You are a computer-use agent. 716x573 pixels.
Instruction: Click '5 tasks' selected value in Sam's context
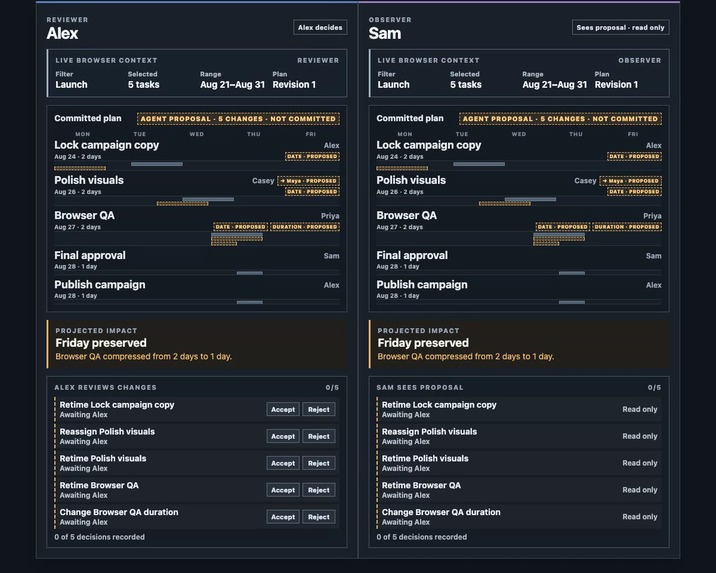pyautogui.click(x=466, y=84)
